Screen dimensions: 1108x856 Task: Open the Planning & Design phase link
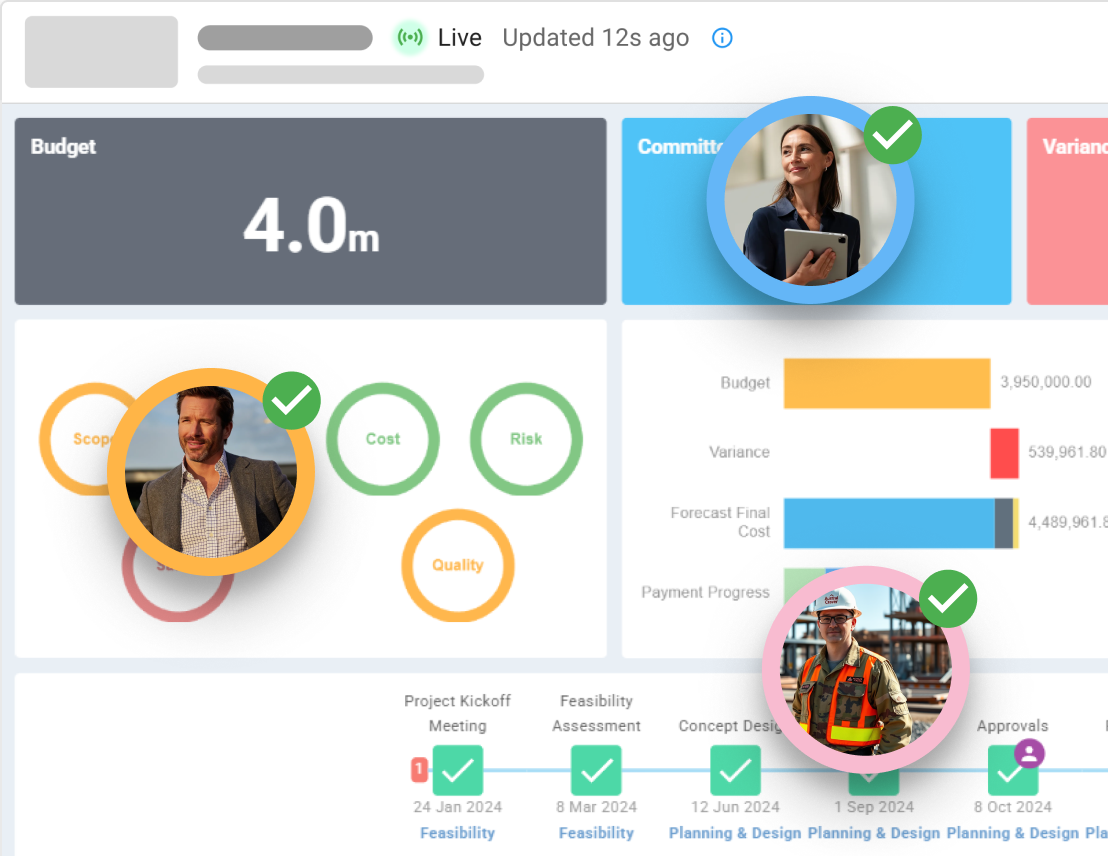pyautogui.click(x=735, y=833)
